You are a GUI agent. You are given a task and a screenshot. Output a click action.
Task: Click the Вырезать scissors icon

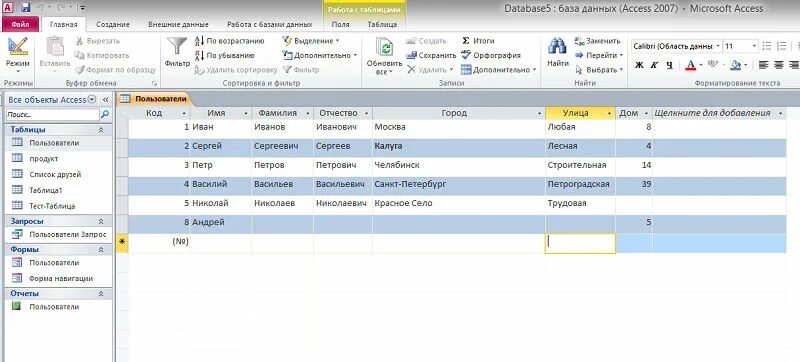[x=80, y=41]
